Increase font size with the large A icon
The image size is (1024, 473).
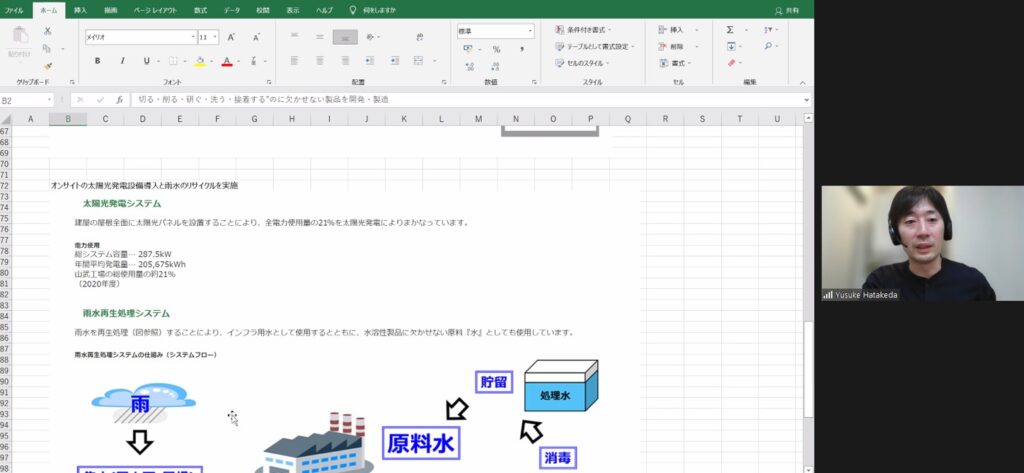coord(231,38)
